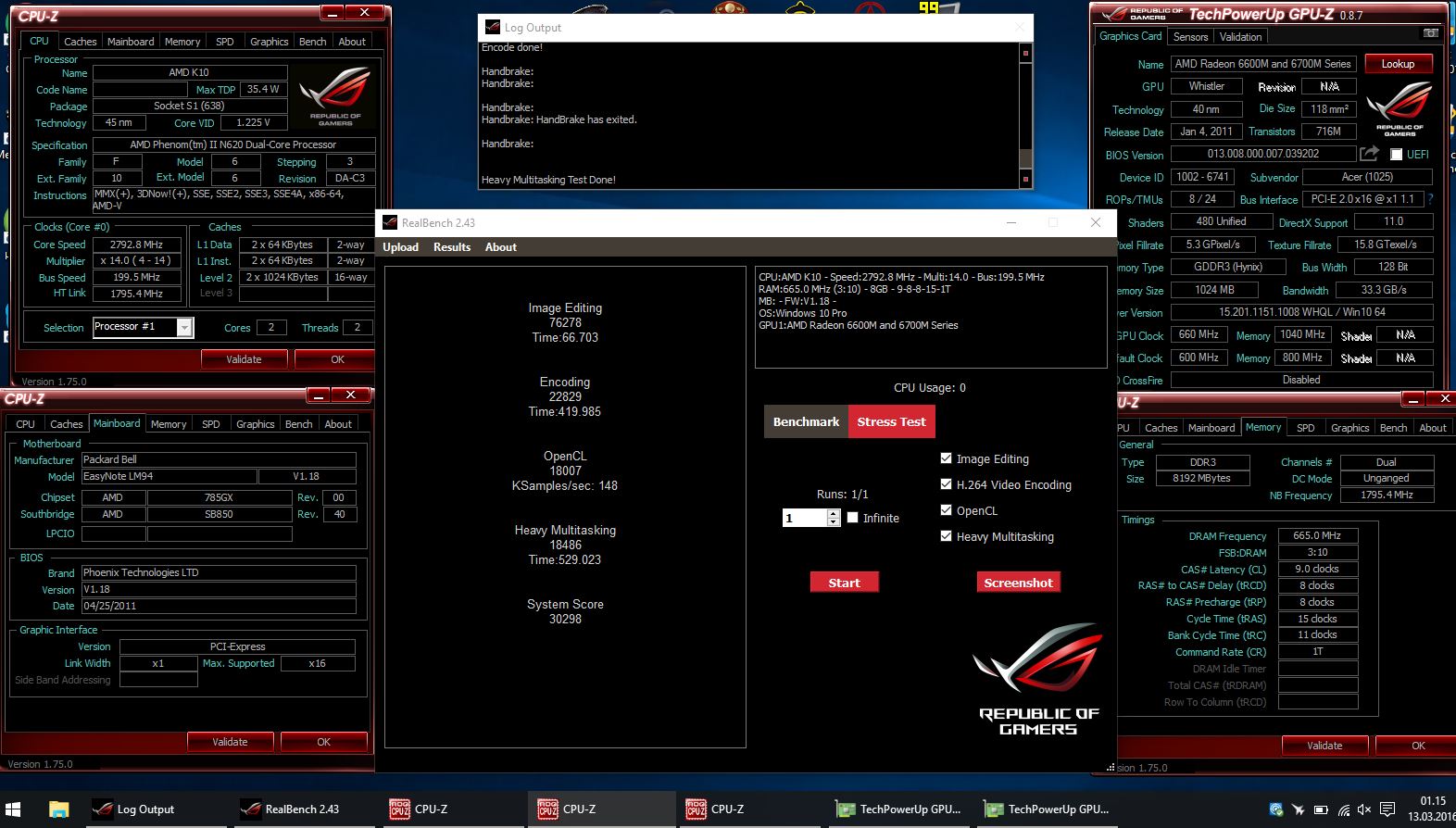Switch to RealBench 2.43 taskbar item

[x=302, y=809]
